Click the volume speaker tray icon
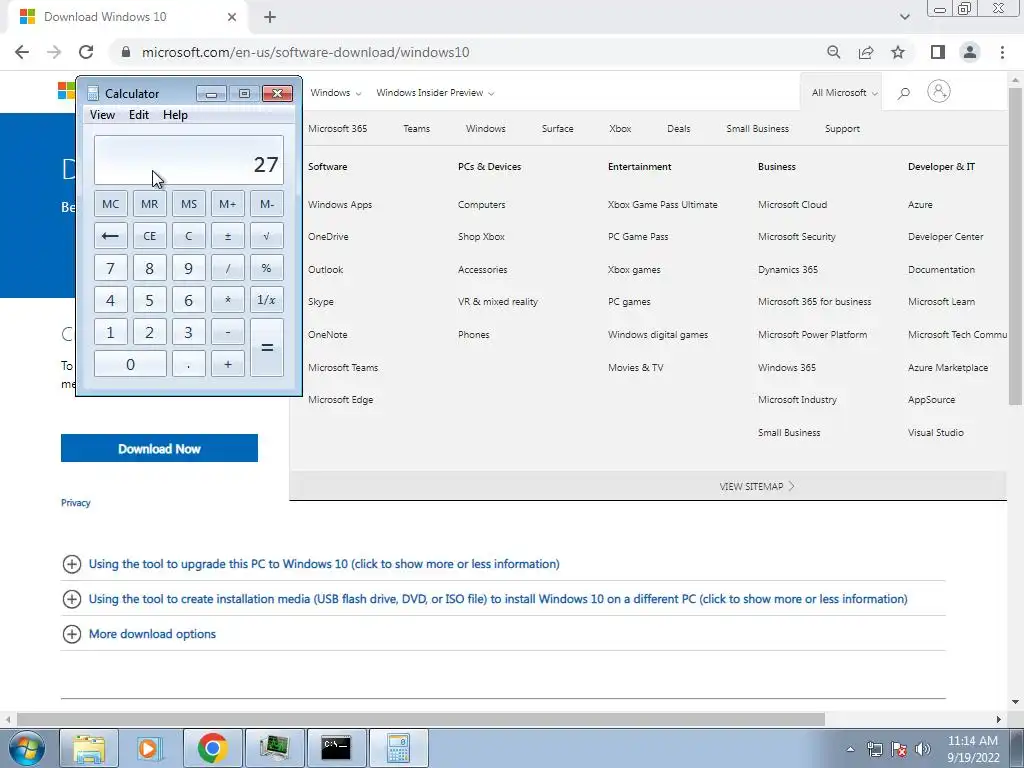This screenshot has width=1024, height=768. [x=923, y=749]
